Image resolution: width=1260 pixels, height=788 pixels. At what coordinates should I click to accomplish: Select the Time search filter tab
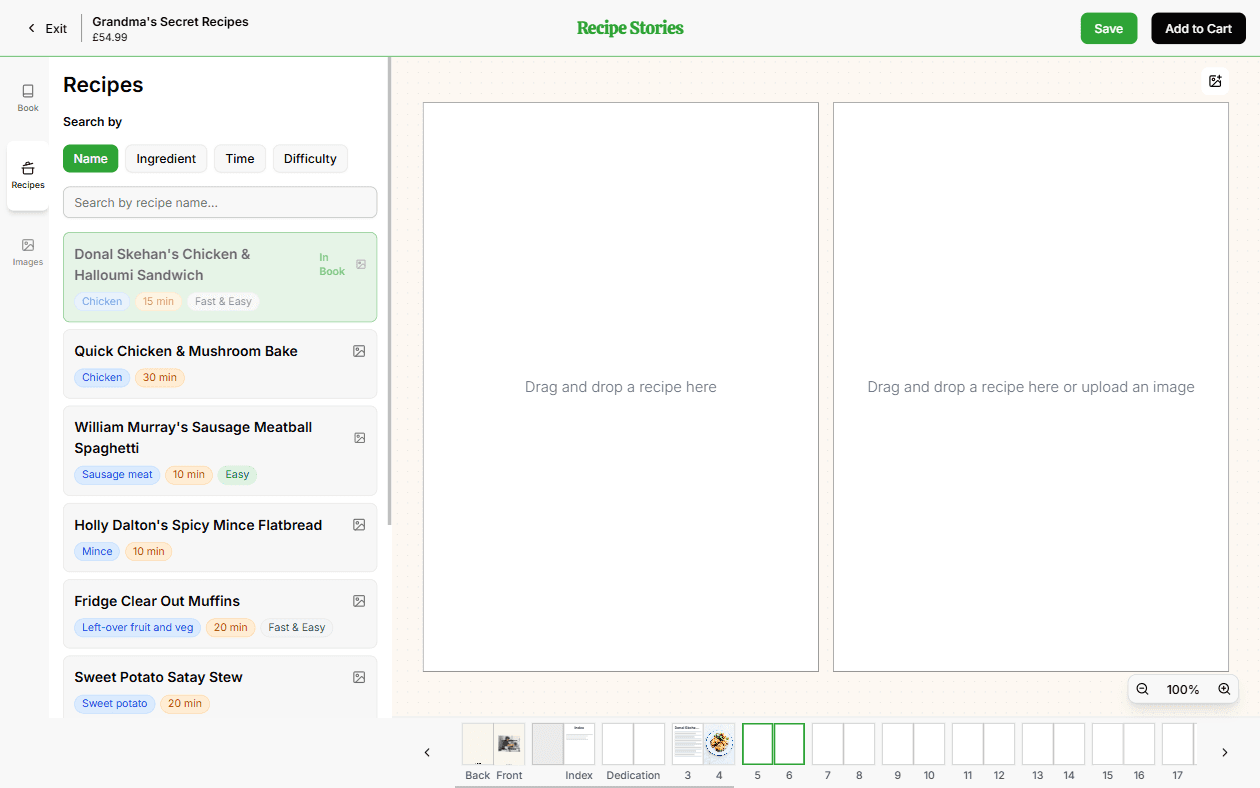[239, 158]
